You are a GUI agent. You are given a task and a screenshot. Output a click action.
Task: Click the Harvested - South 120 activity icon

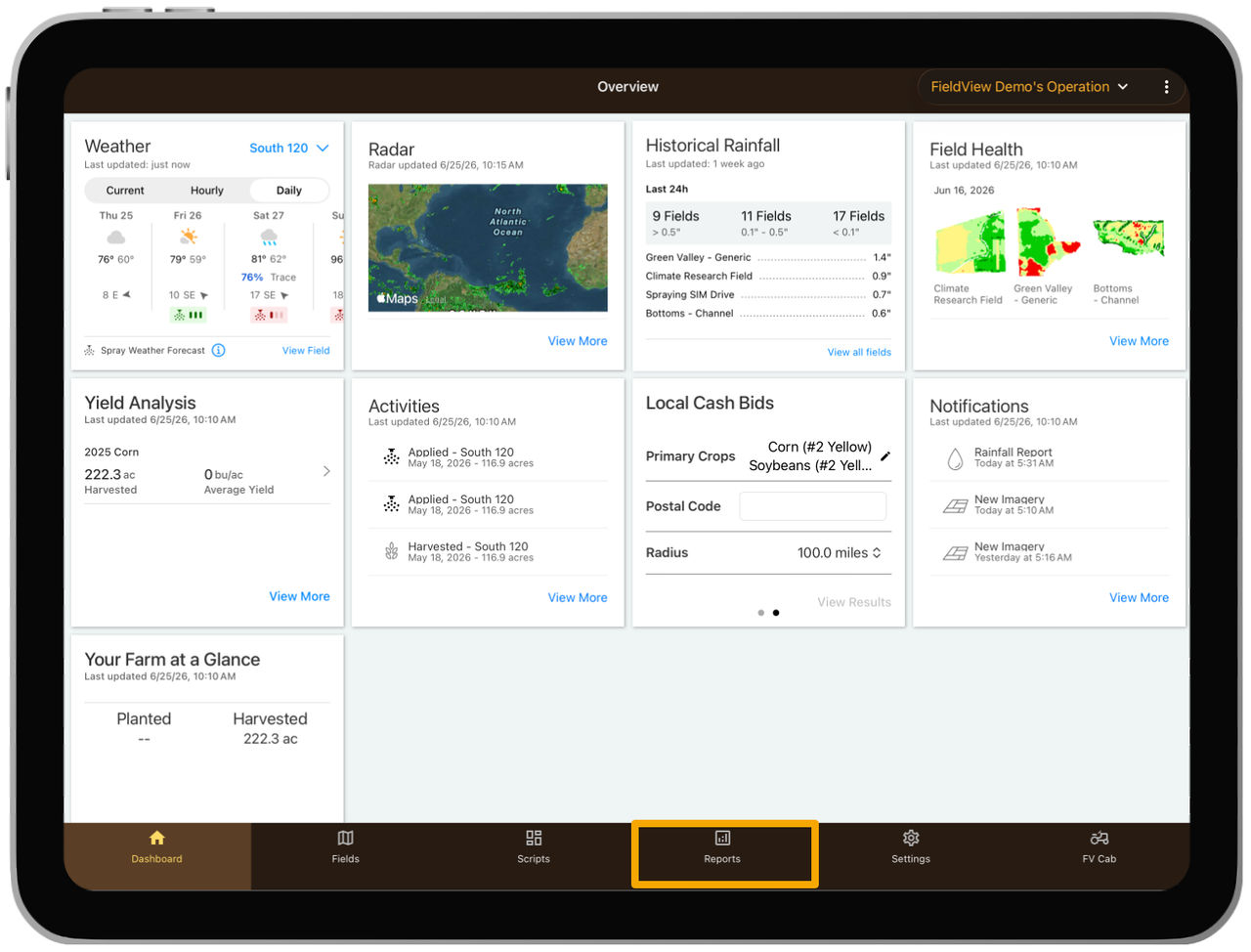point(391,552)
